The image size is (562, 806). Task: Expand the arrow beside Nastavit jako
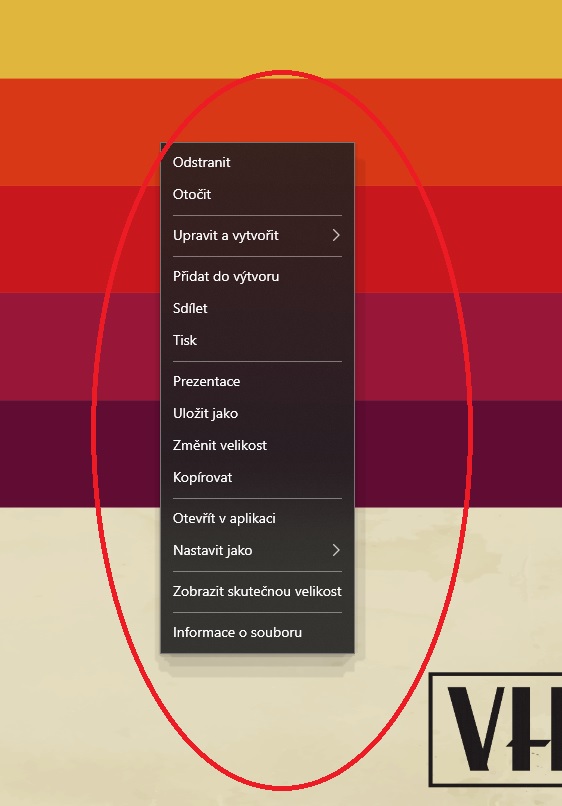[336, 550]
